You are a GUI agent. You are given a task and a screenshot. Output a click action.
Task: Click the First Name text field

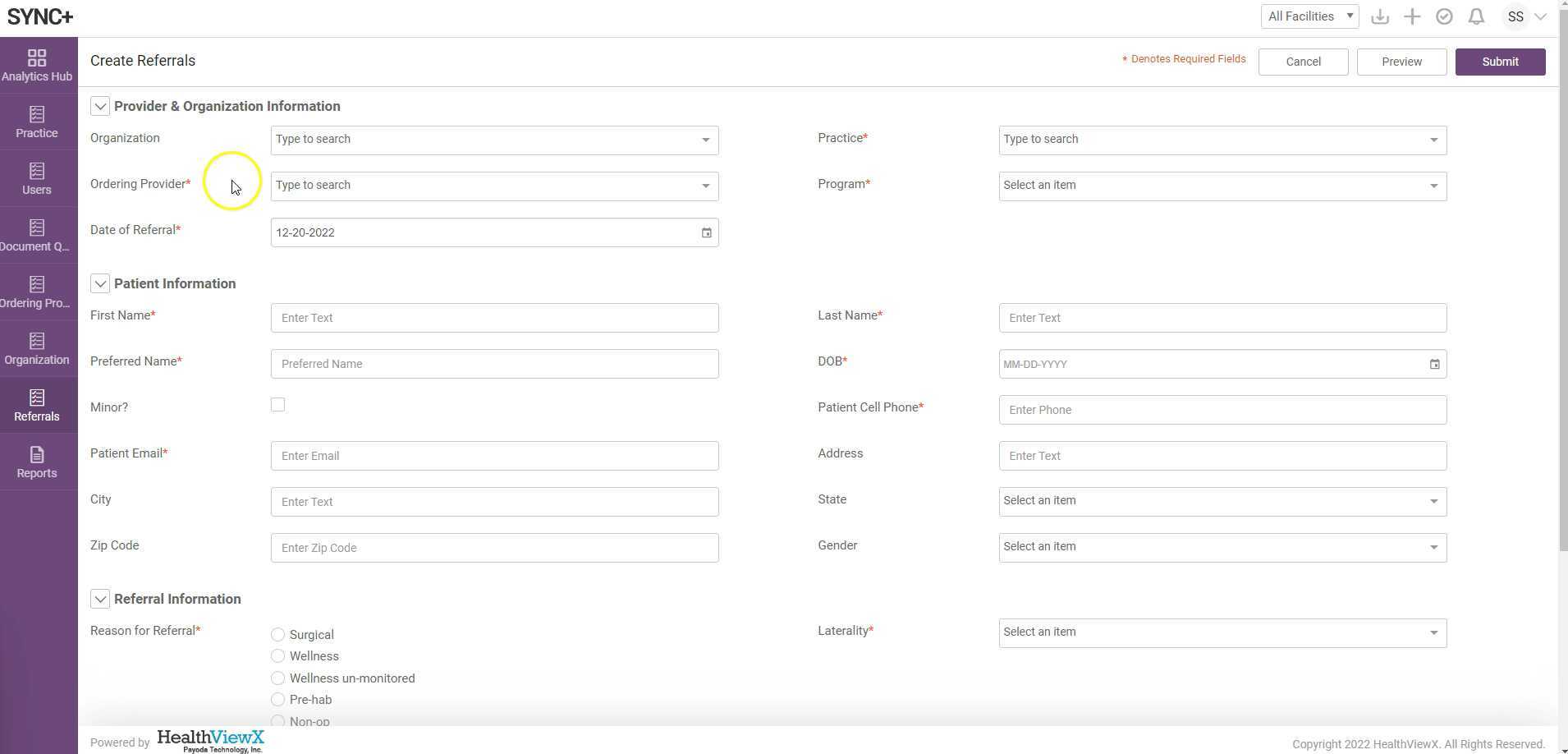pyautogui.click(x=494, y=319)
